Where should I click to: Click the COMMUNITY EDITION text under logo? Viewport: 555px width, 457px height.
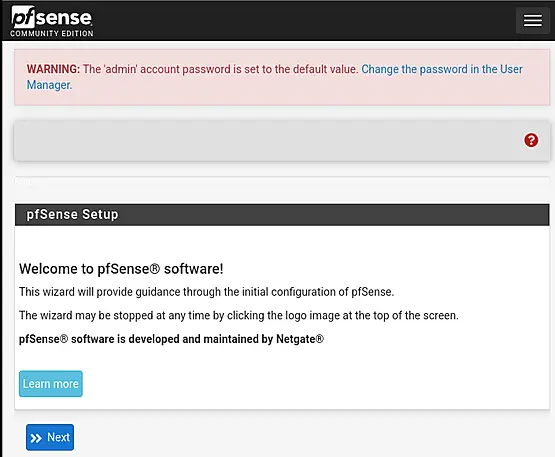tap(52, 33)
